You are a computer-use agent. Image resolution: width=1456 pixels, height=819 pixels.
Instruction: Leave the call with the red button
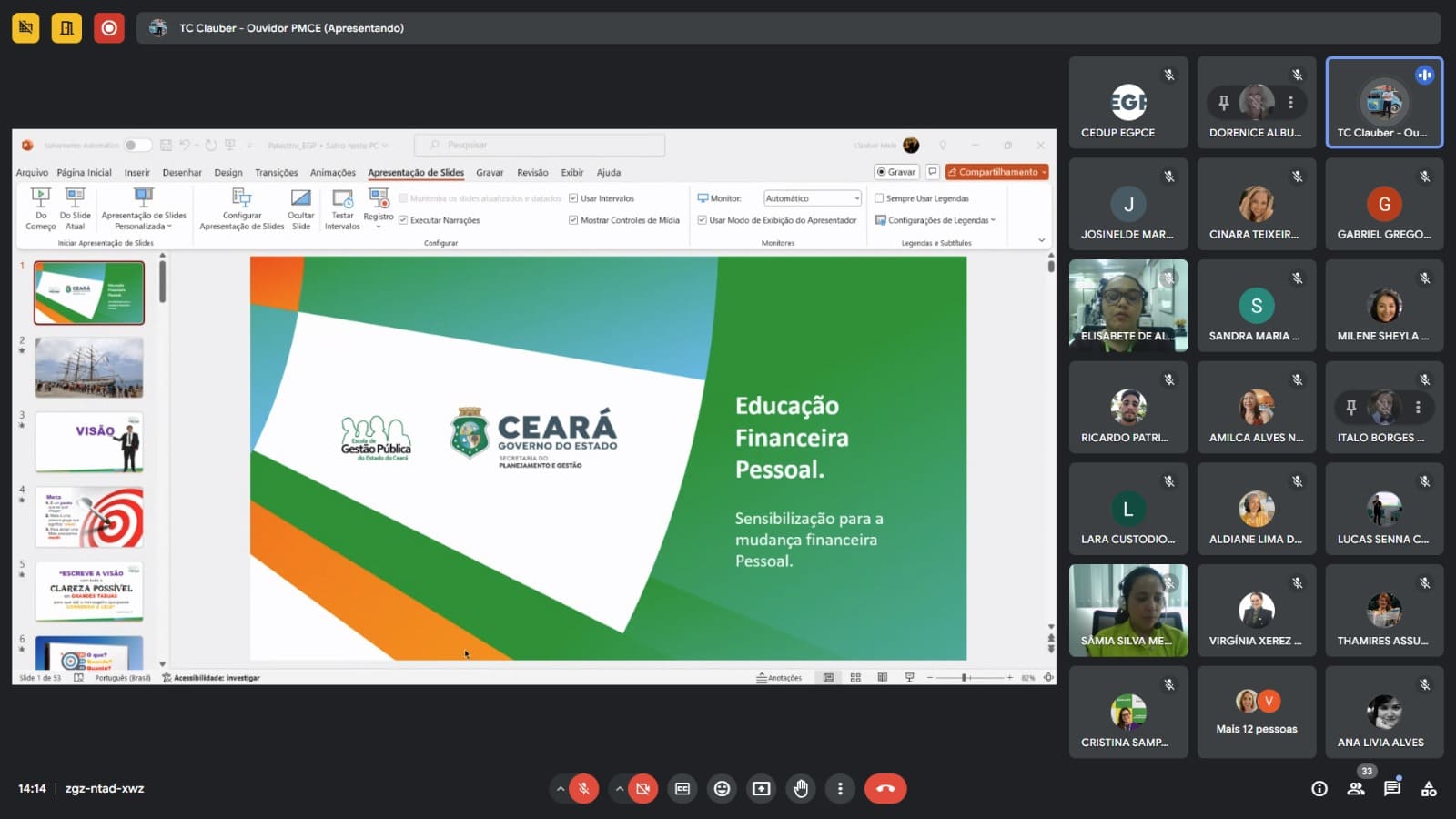coord(885,789)
